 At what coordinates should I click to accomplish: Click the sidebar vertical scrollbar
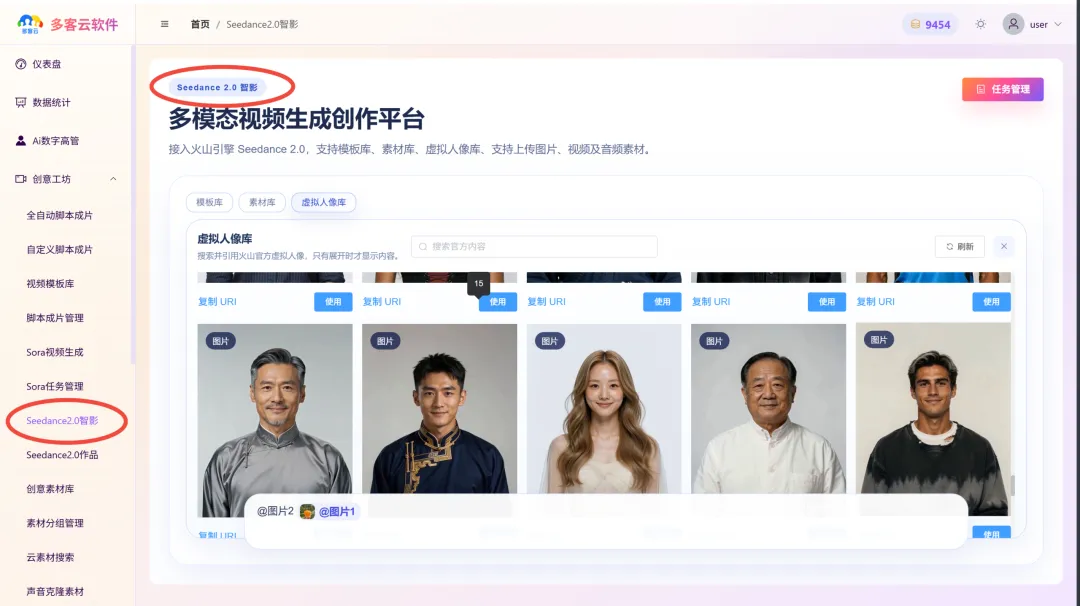(132, 205)
